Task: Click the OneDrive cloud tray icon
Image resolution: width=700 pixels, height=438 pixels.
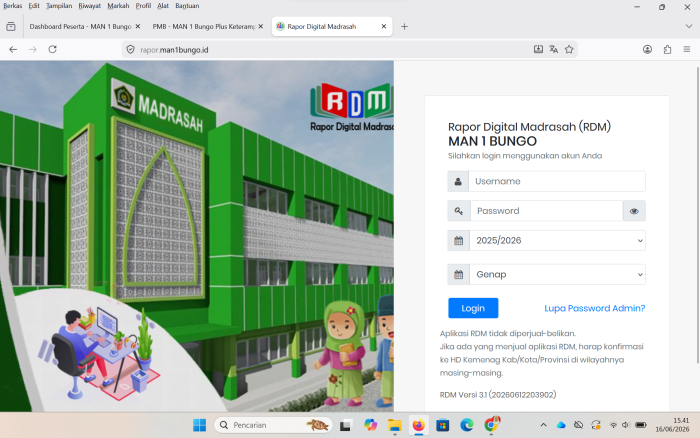Action: pos(561,425)
